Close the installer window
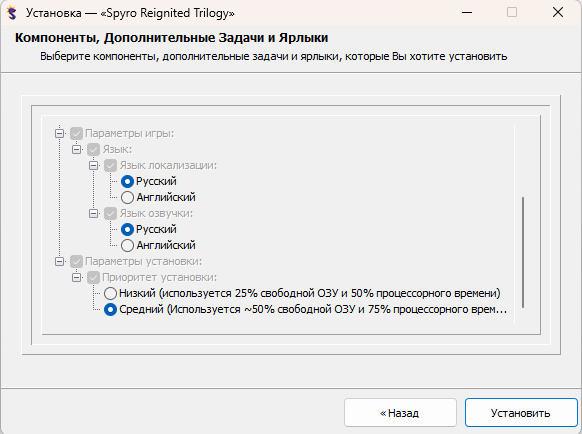The image size is (582, 434). (558, 13)
